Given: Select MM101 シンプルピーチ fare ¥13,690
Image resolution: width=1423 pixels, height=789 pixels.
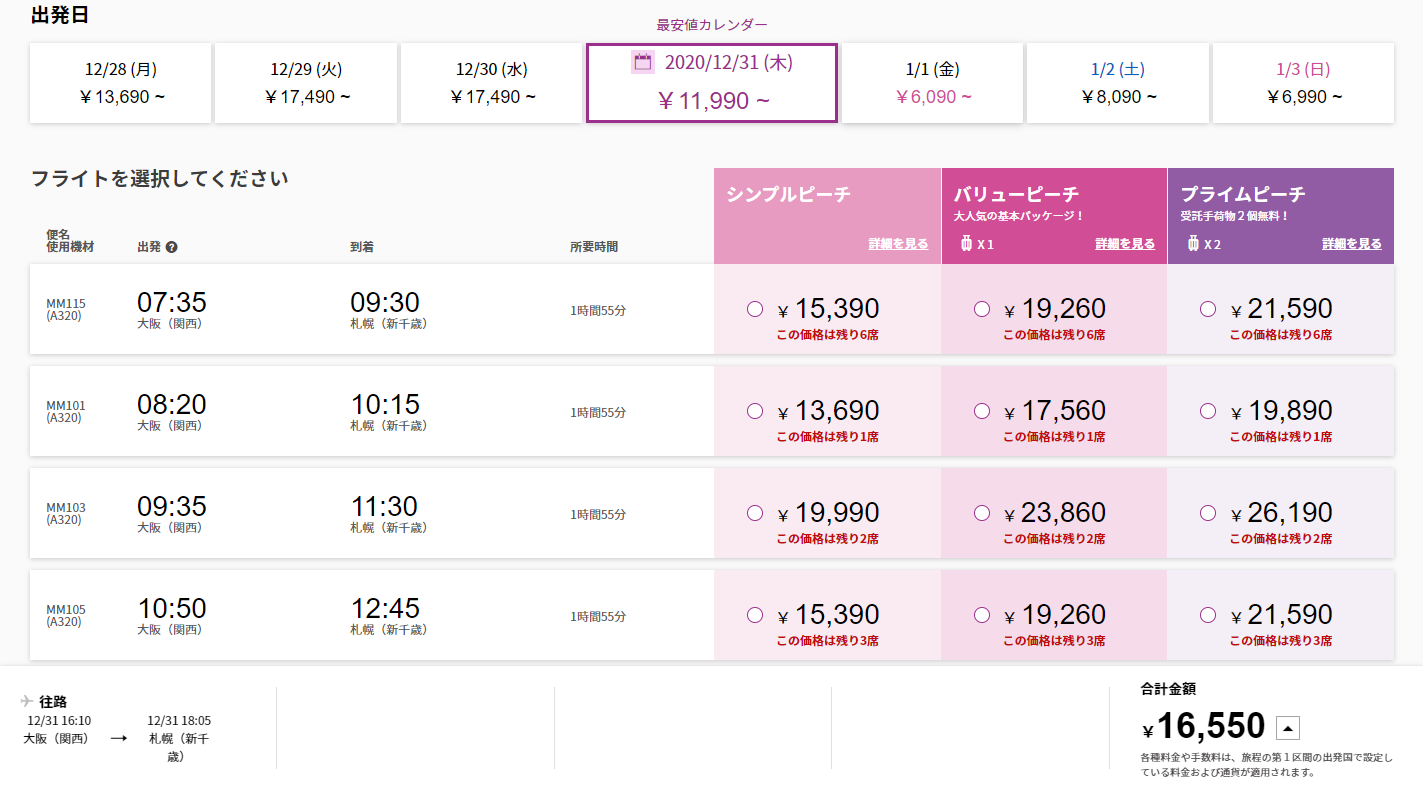Looking at the screenshot, I should point(755,411).
